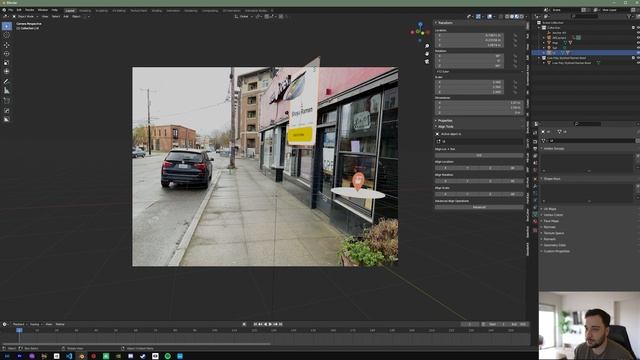The image size is (640, 360).
Task: Select the Annotate tool
Action: click(x=7, y=82)
